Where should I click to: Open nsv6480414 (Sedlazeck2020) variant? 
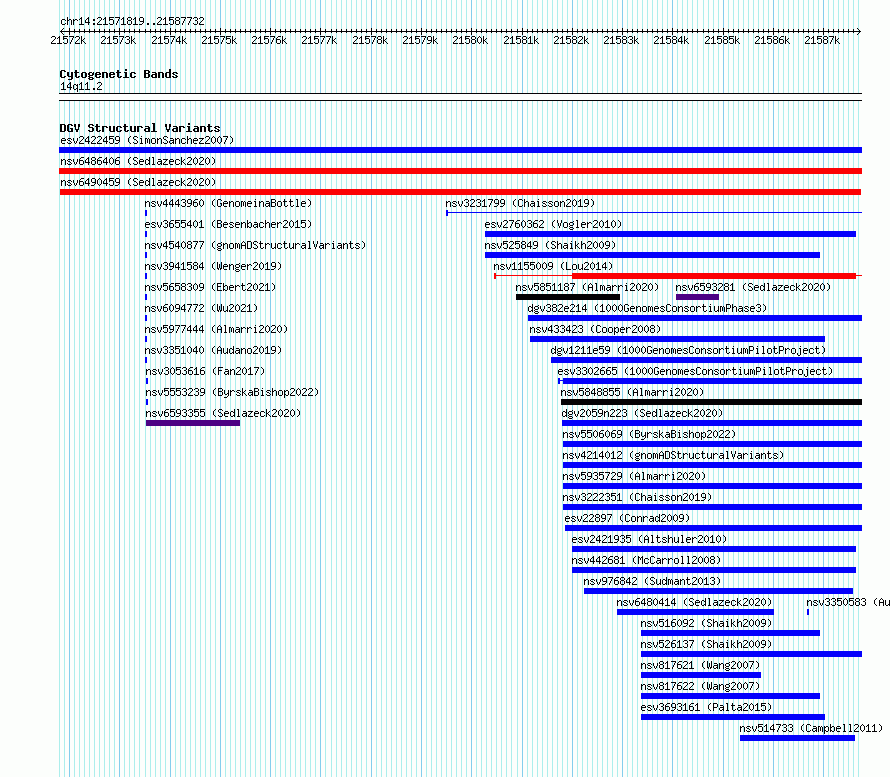(694, 602)
